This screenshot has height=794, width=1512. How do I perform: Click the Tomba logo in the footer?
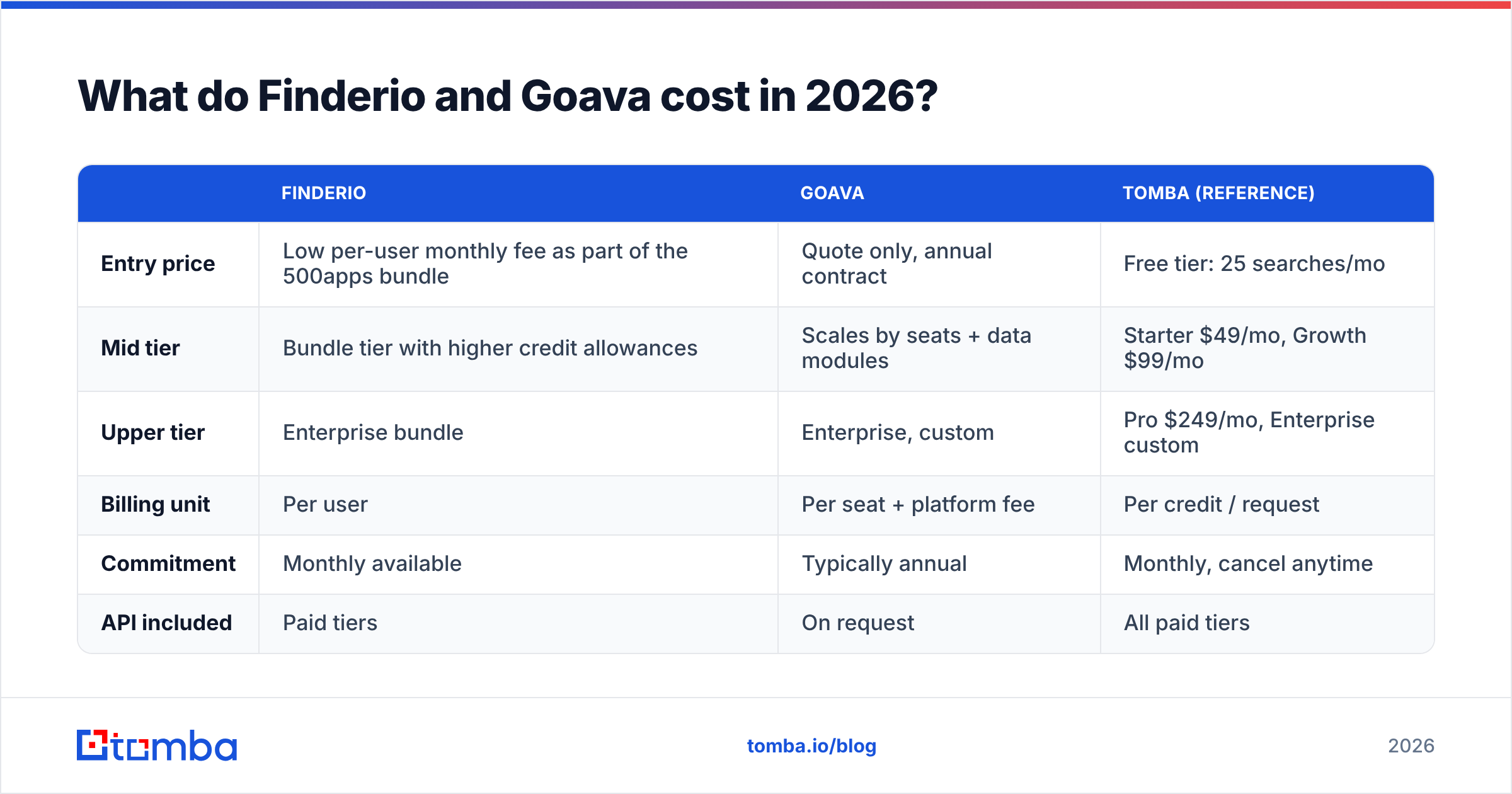pyautogui.click(x=156, y=745)
